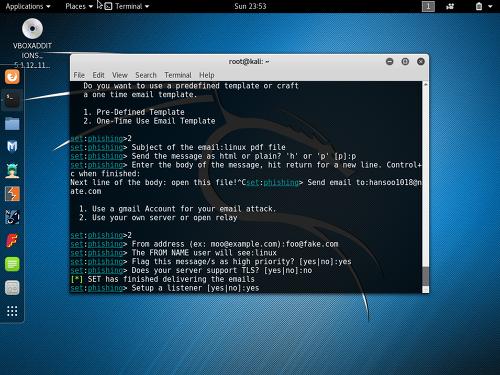The image size is (500, 375).
Task: Click the terminal scrollbar thumb
Action: pos(425,276)
